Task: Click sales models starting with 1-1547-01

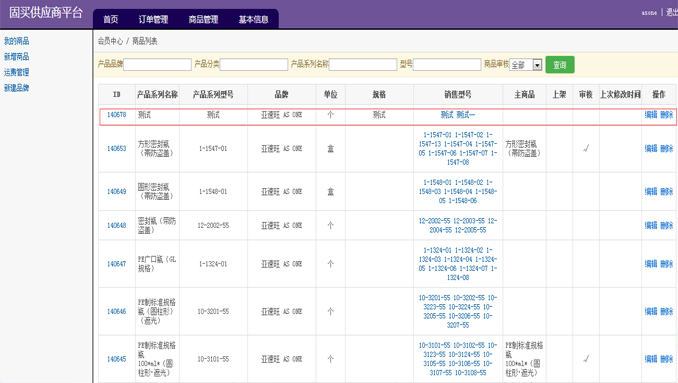Action: point(457,148)
